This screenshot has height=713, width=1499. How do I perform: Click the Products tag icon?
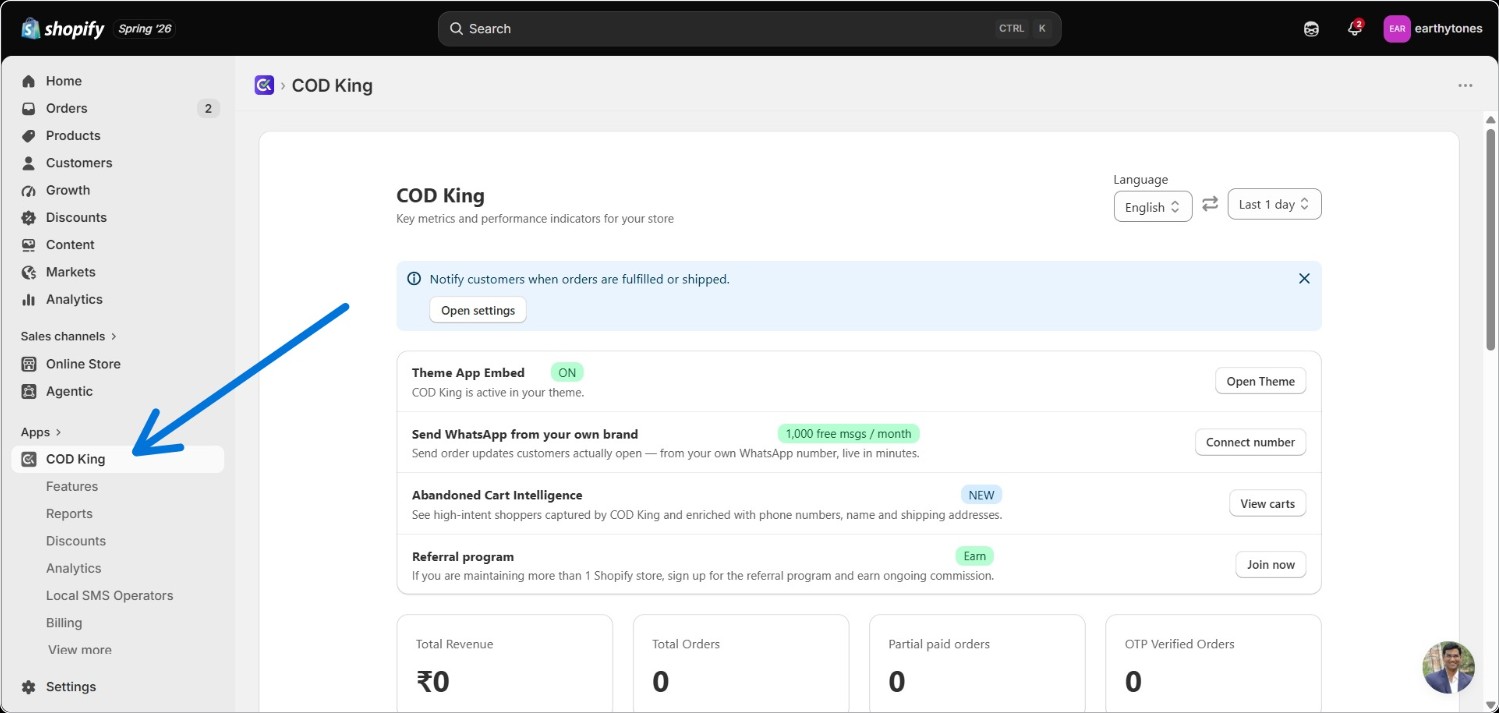(28, 135)
